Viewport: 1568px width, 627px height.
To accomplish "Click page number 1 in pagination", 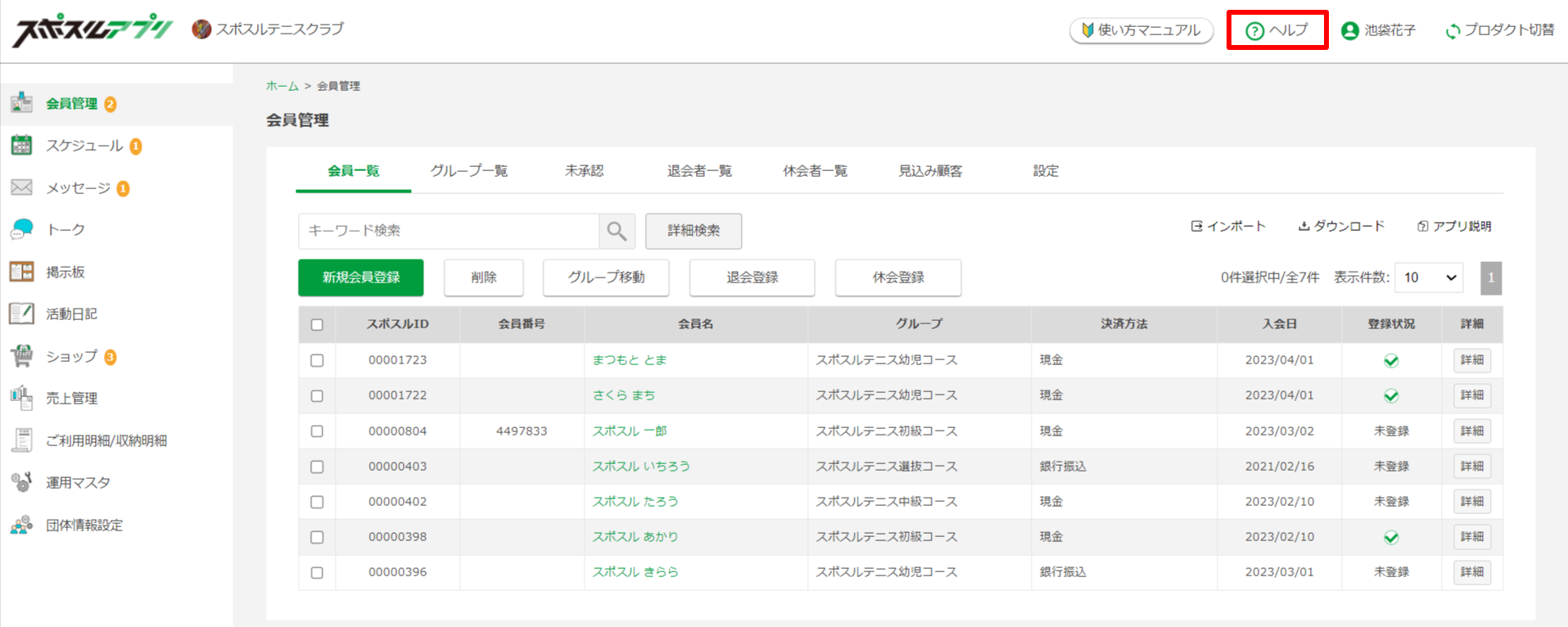I will (1491, 277).
